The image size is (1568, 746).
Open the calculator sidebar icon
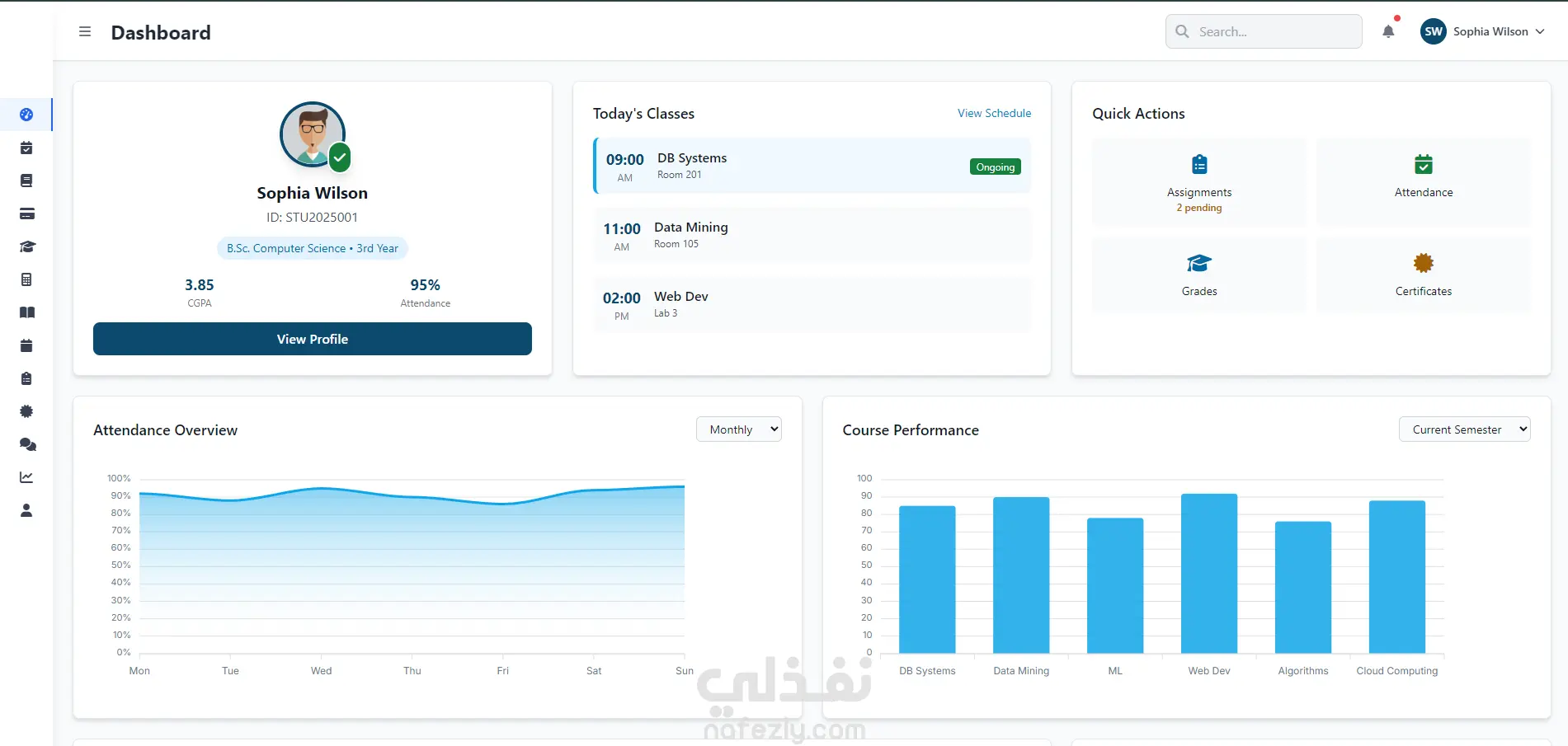coord(26,279)
